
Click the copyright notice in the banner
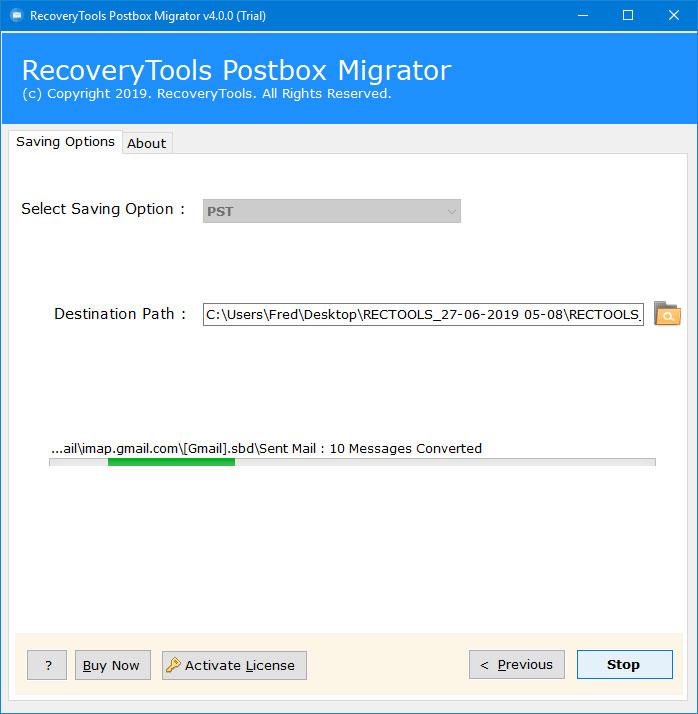[x=206, y=94]
